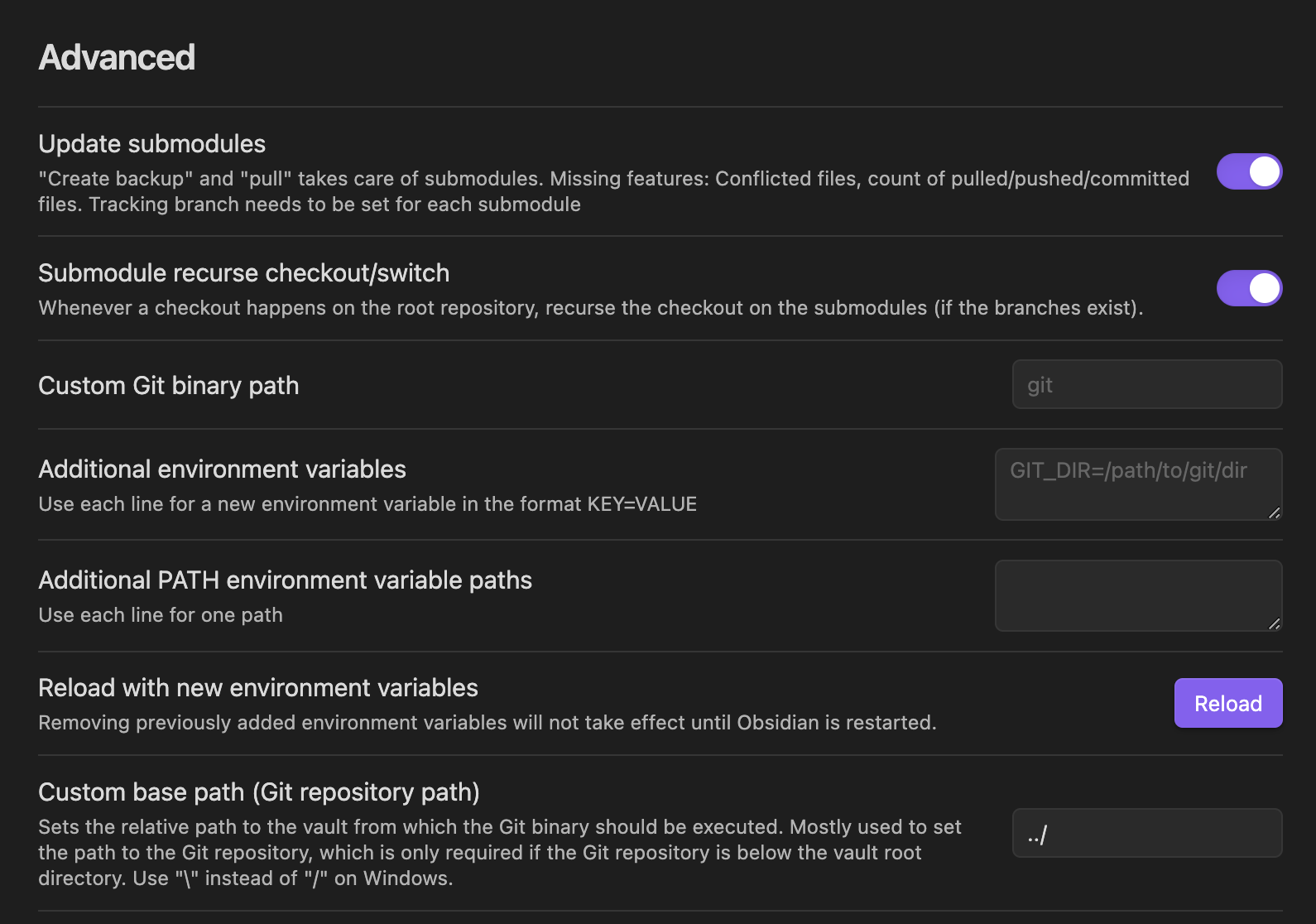The height and width of the screenshot is (924, 1316).
Task: Click the Update submodules description text
Action: [612, 191]
